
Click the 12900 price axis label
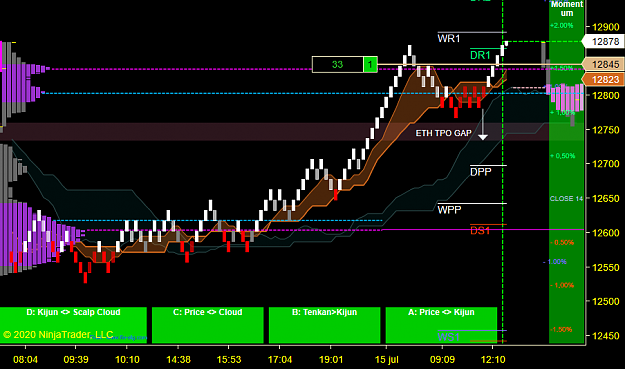pyautogui.click(x=606, y=27)
